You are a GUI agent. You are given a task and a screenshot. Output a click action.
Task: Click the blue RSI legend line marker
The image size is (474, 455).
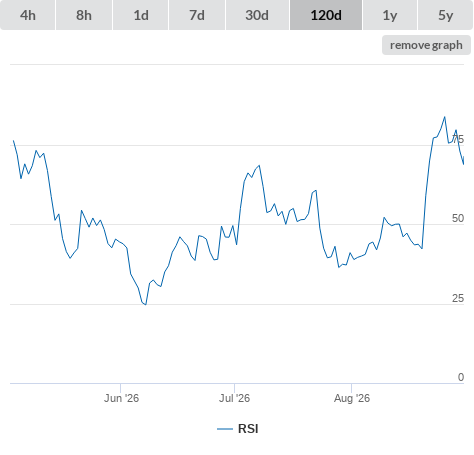click(225, 429)
